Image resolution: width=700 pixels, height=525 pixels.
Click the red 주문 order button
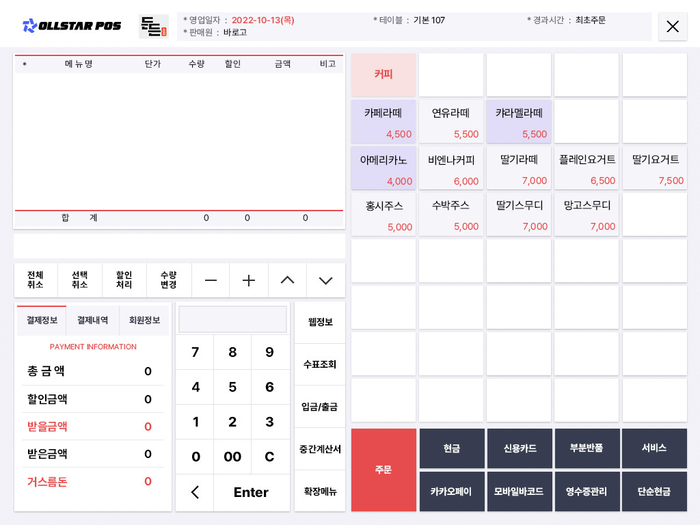pyautogui.click(x=383, y=470)
